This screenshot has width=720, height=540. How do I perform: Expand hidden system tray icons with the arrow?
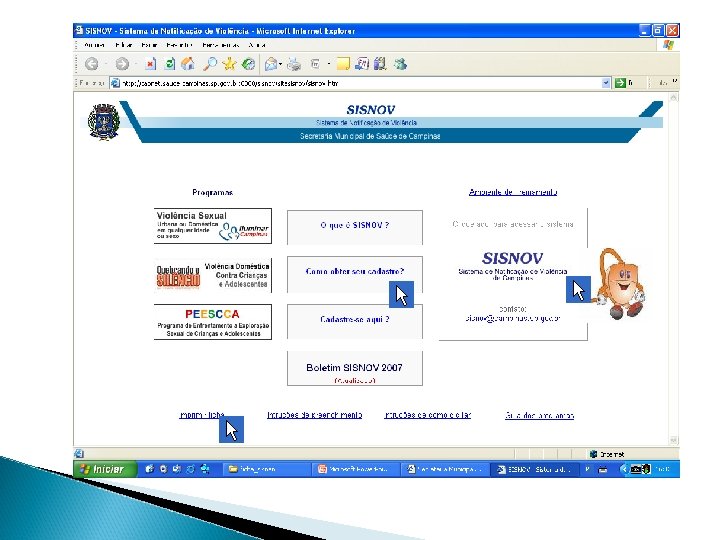623,469
